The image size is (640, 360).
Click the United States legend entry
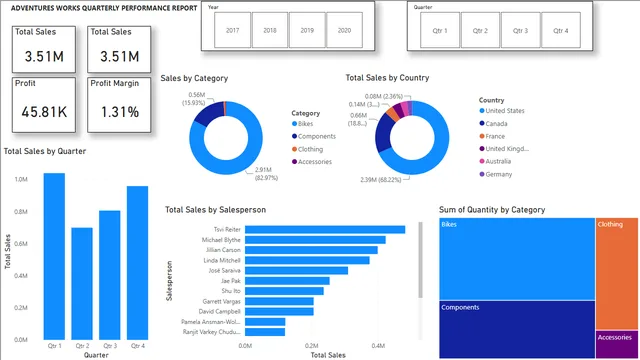pyautogui.click(x=502, y=111)
